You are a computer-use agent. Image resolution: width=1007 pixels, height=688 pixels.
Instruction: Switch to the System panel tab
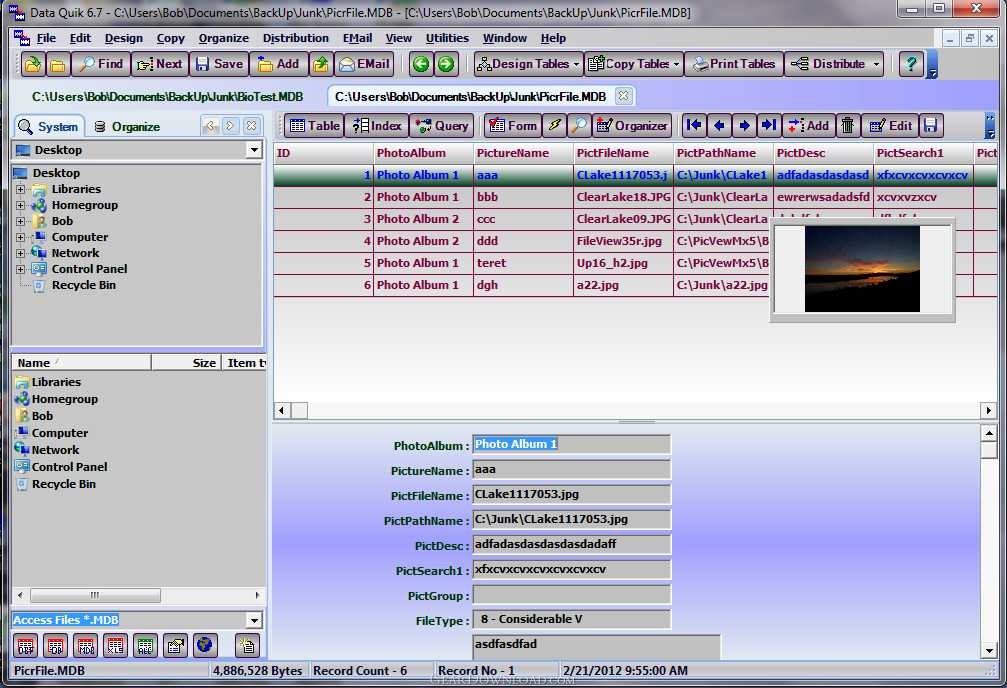[x=49, y=127]
